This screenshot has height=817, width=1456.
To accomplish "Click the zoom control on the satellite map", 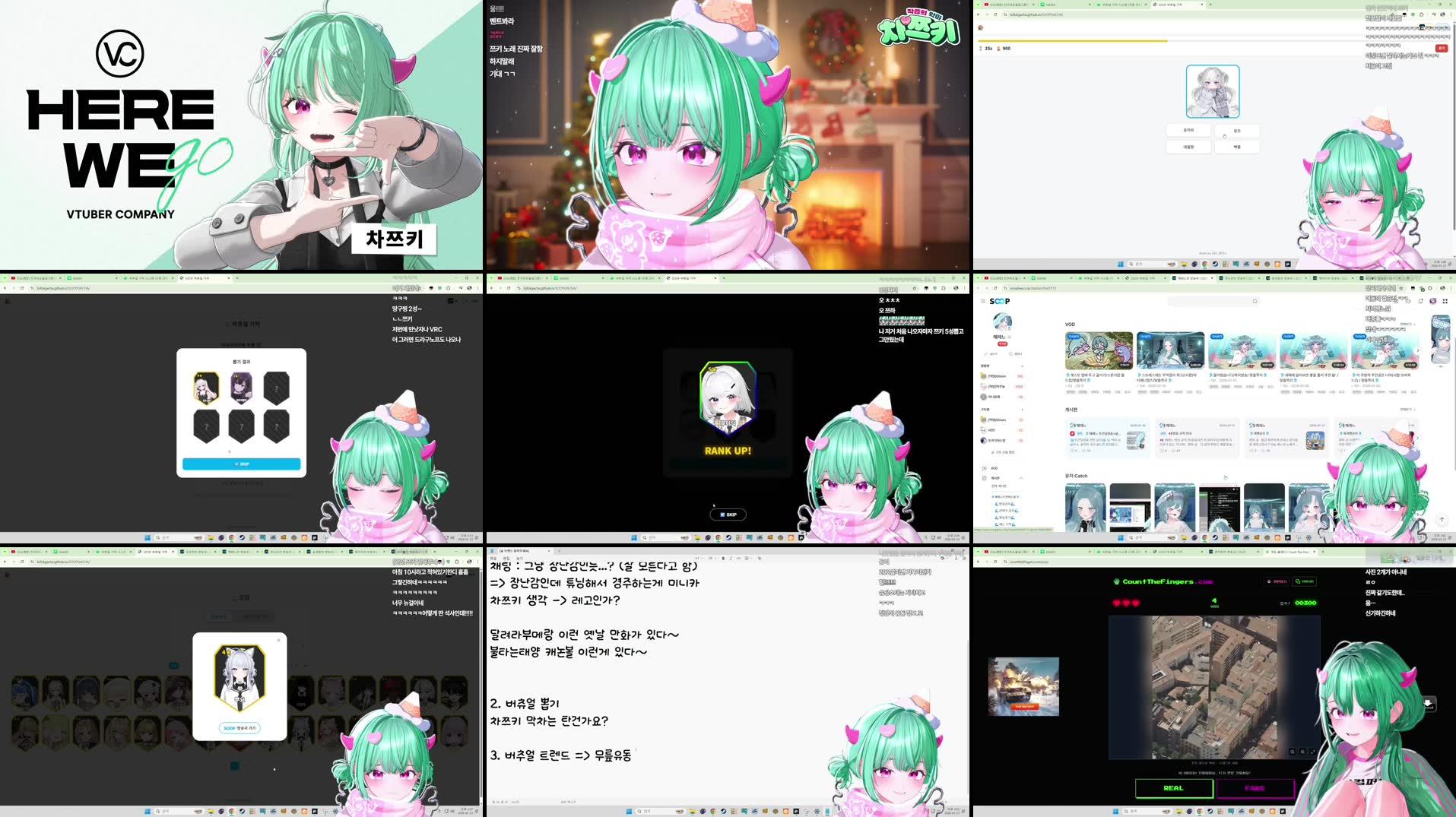I will [x=1293, y=752].
